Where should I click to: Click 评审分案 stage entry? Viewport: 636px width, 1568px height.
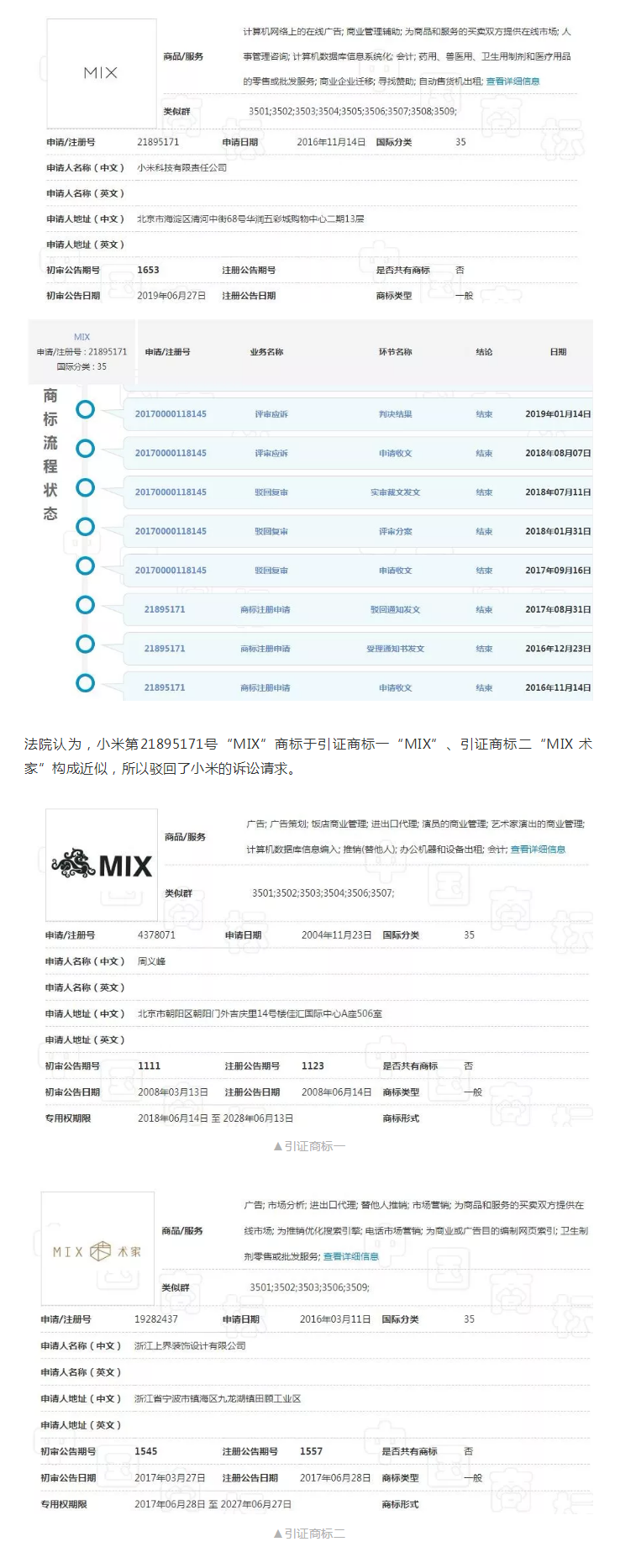click(395, 531)
